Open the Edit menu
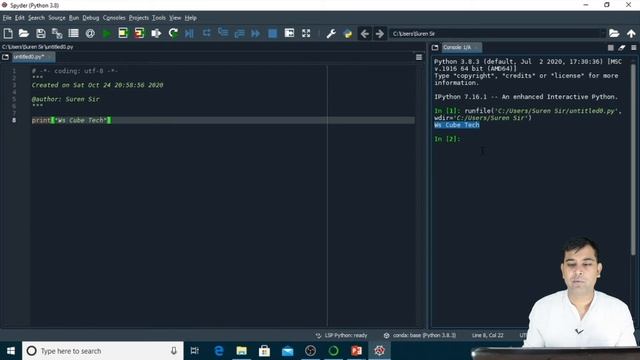 point(20,18)
